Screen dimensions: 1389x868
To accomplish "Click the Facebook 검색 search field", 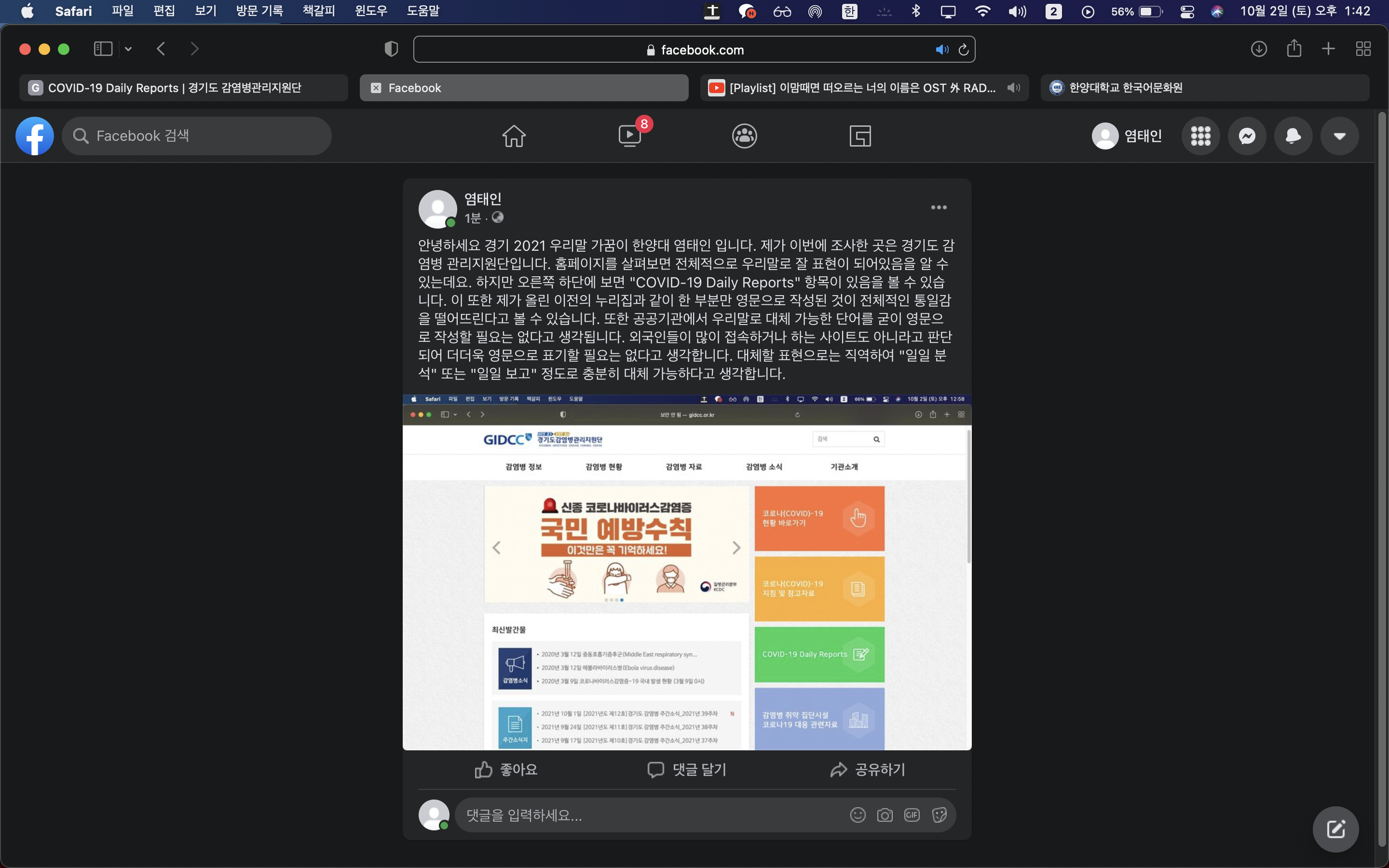I will pyautogui.click(x=196, y=136).
